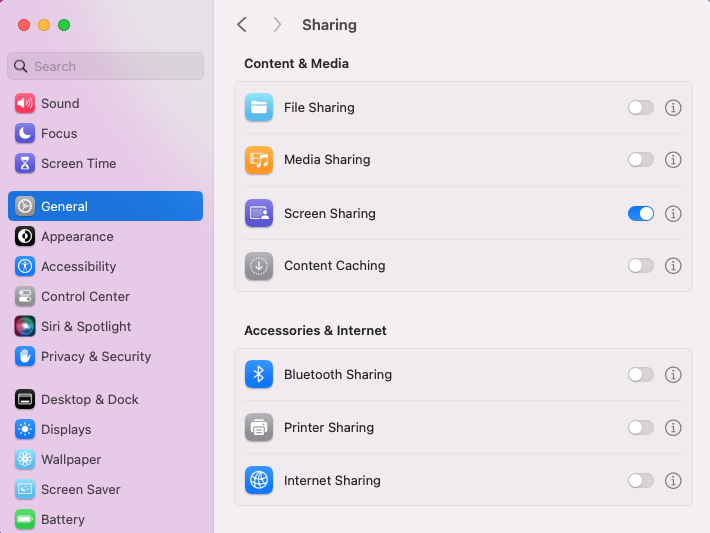Viewport: 710px width, 533px height.
Task: Select the Focus moon icon
Action: coord(25,133)
